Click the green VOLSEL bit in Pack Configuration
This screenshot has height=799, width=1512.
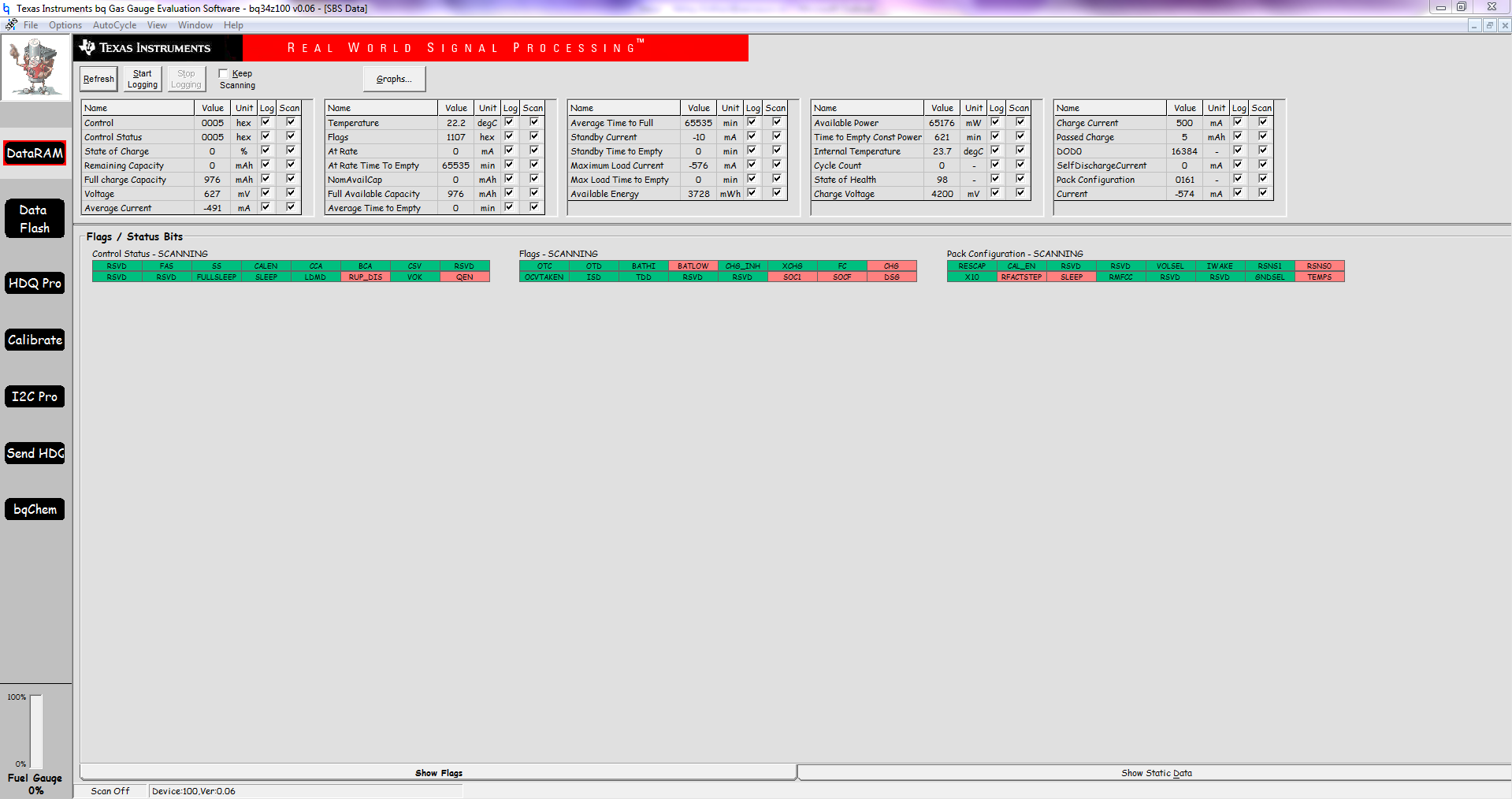(1171, 266)
